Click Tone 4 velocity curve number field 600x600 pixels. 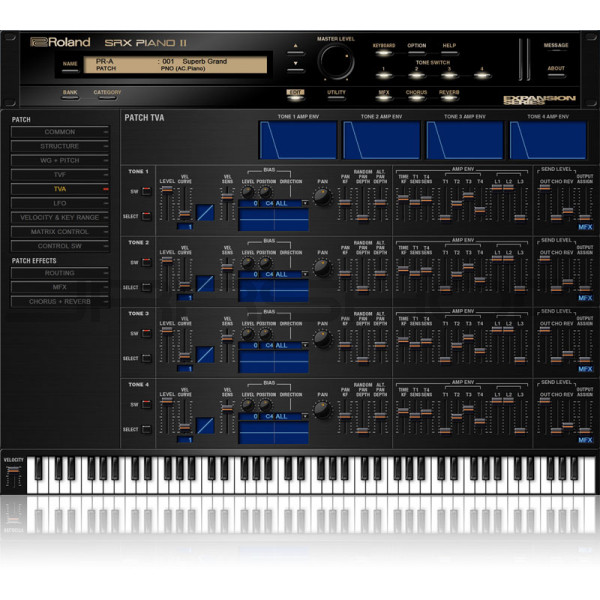185,440
